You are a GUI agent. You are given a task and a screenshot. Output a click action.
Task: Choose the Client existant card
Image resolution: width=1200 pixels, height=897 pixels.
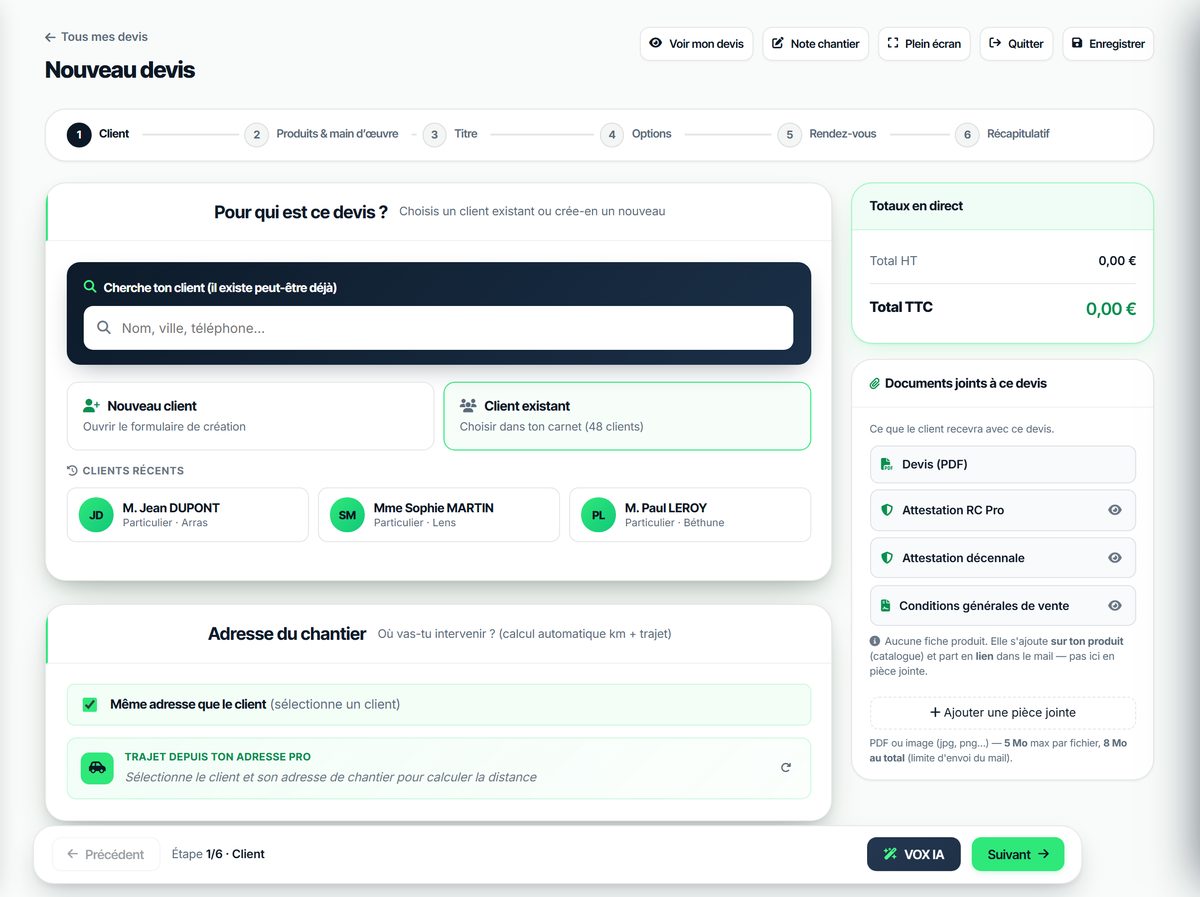coord(627,416)
